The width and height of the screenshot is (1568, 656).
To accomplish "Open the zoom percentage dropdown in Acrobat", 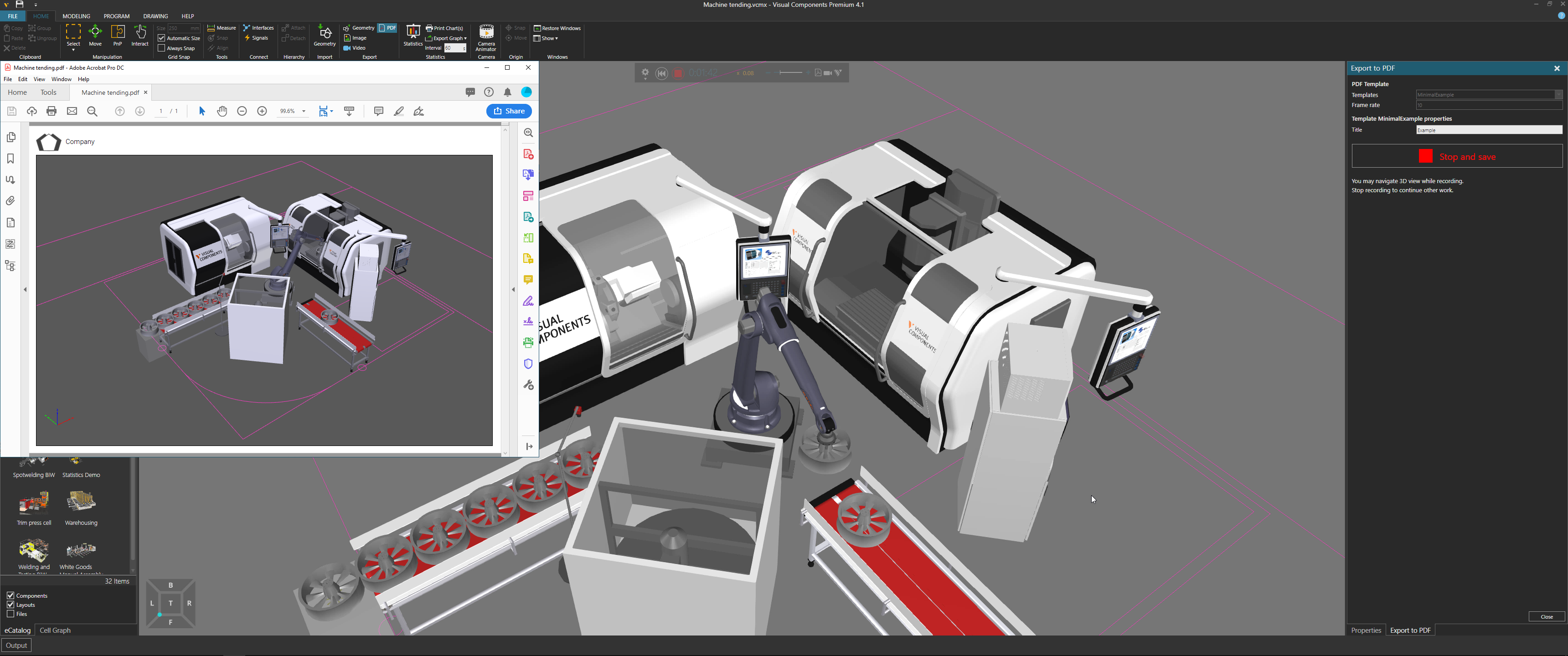I will [x=303, y=111].
